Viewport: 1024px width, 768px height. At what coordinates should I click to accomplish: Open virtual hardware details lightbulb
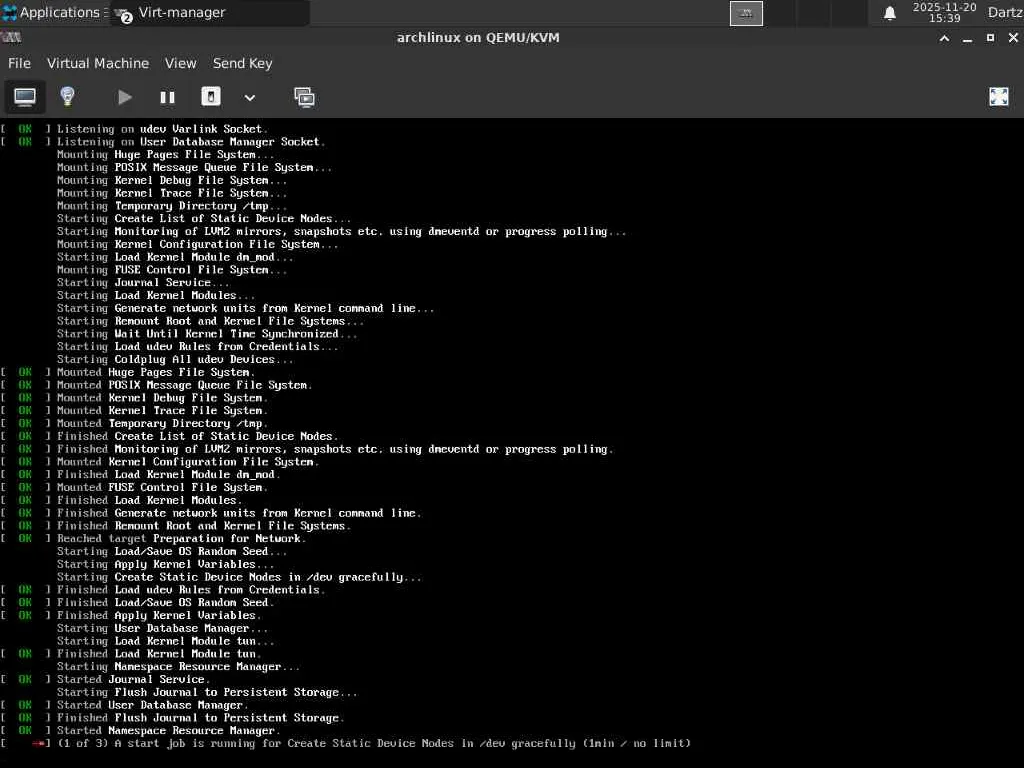pos(67,97)
